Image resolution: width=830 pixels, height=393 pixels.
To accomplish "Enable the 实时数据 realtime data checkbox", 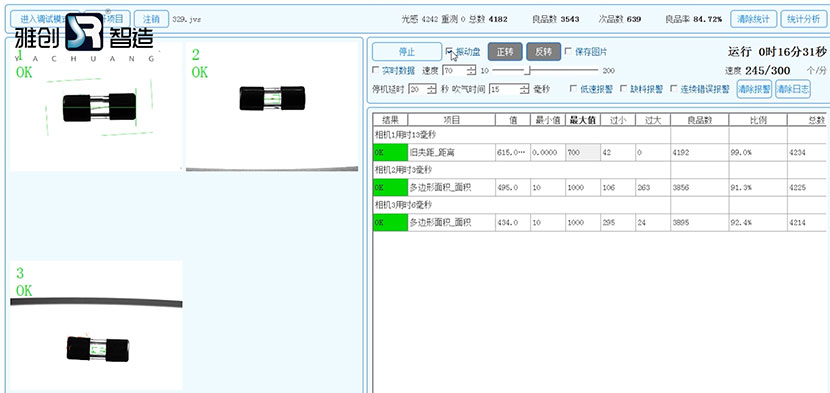I will coord(376,70).
